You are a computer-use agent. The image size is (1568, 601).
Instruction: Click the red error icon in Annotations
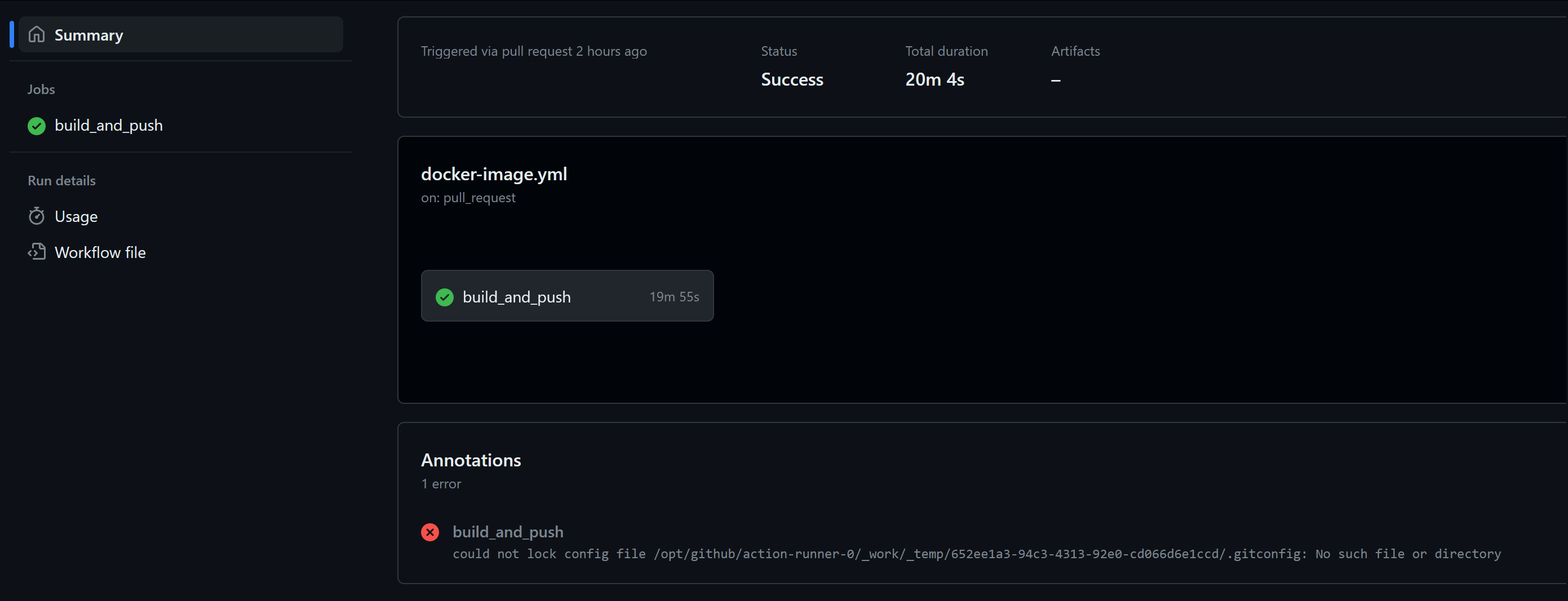click(x=431, y=532)
